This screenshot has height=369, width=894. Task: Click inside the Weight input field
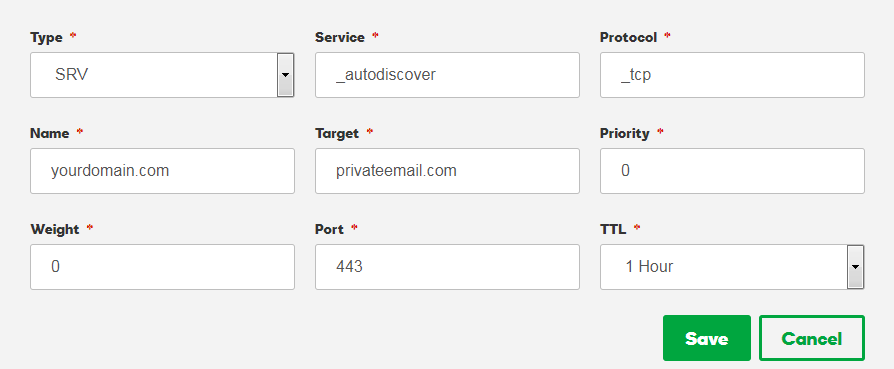[x=162, y=267]
